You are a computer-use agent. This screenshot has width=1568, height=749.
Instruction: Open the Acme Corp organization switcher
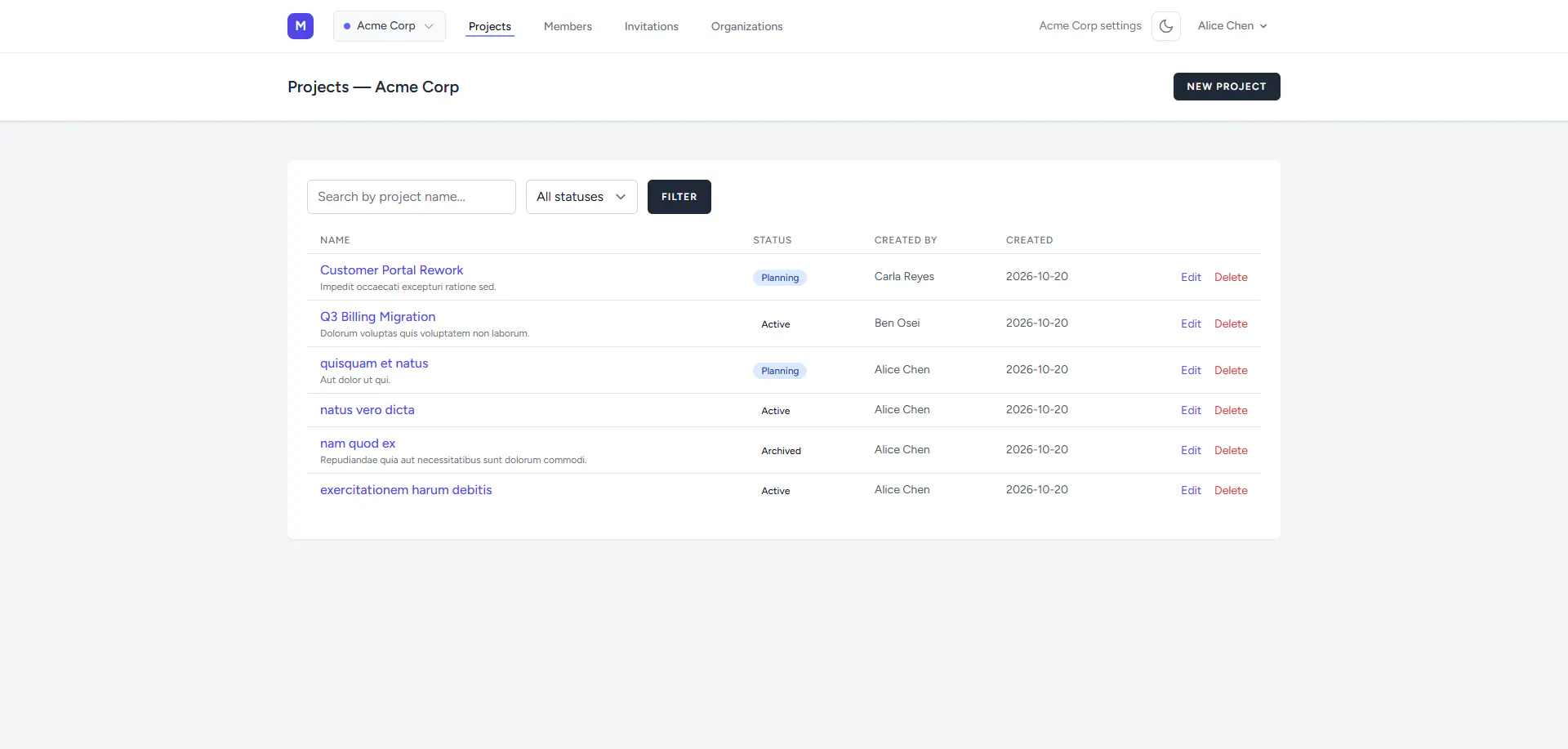390,26
